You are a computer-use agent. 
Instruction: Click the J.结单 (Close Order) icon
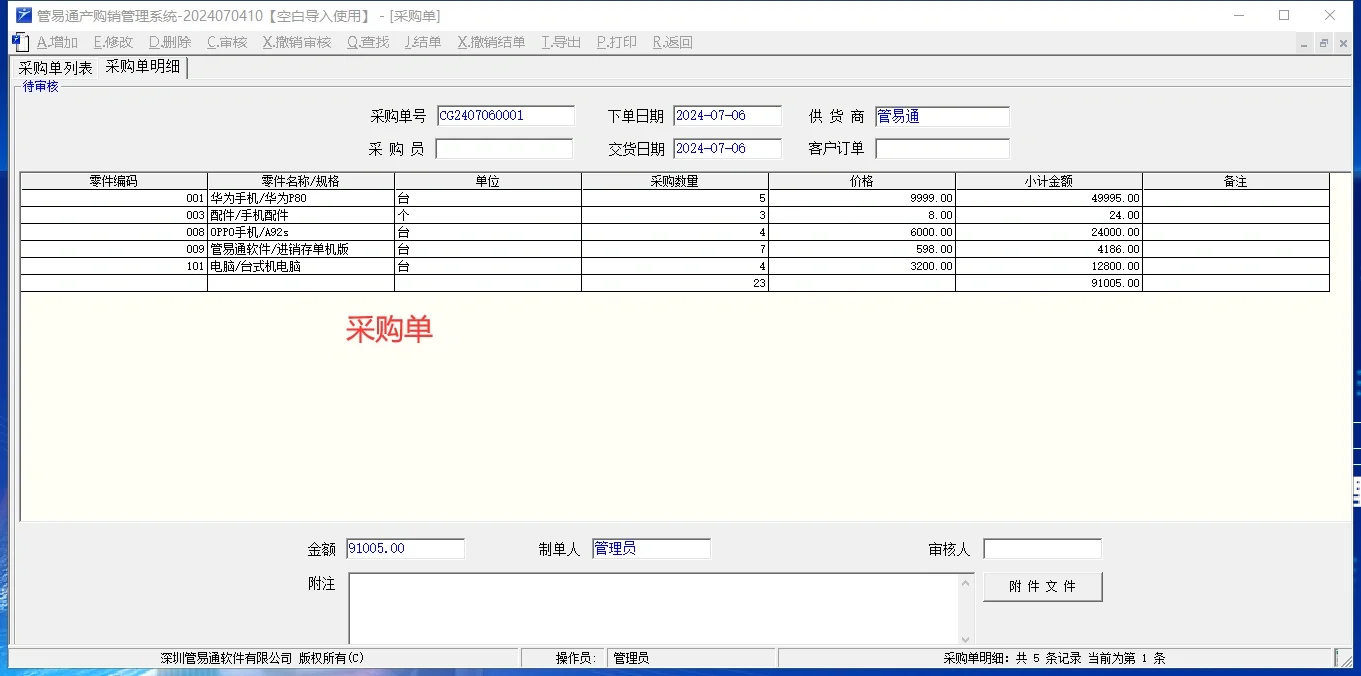422,42
